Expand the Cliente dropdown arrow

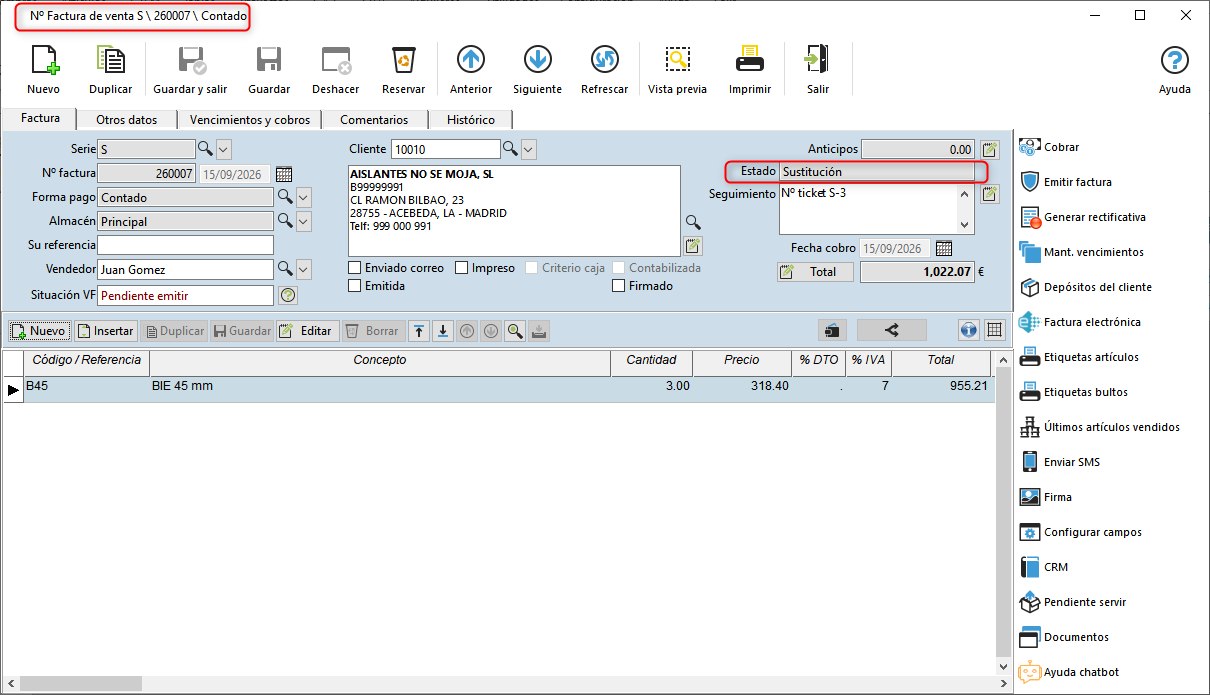click(529, 149)
